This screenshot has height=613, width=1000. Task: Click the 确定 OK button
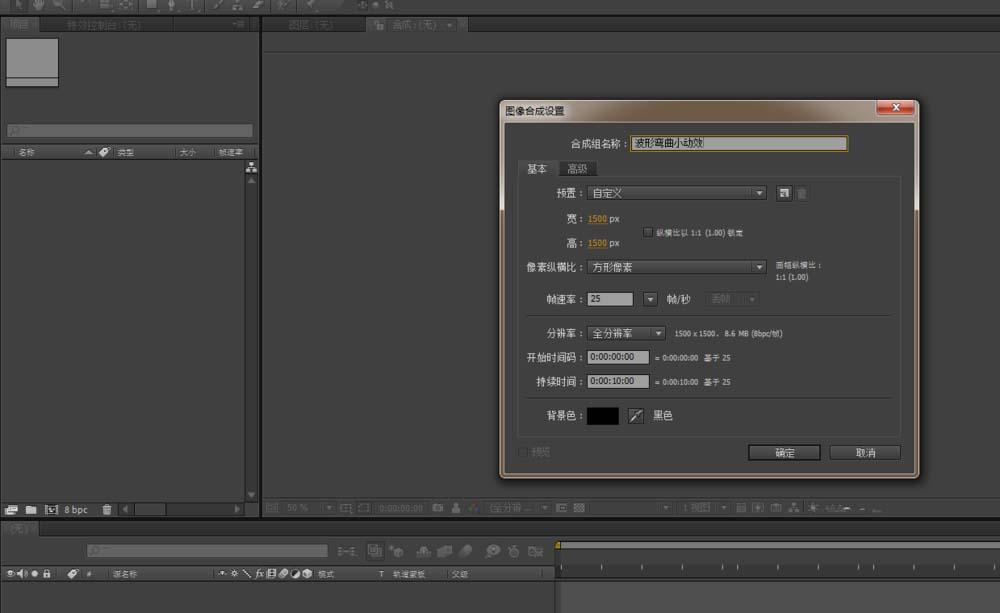pyautogui.click(x=784, y=453)
